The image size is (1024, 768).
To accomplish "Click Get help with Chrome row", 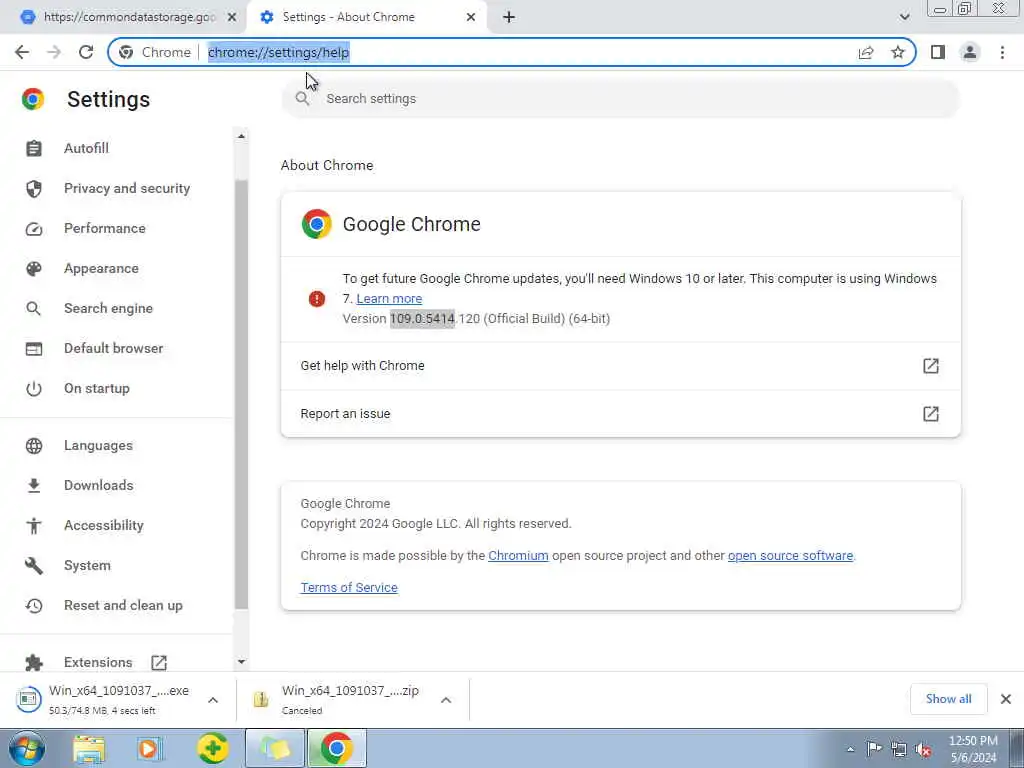I will tap(620, 366).
